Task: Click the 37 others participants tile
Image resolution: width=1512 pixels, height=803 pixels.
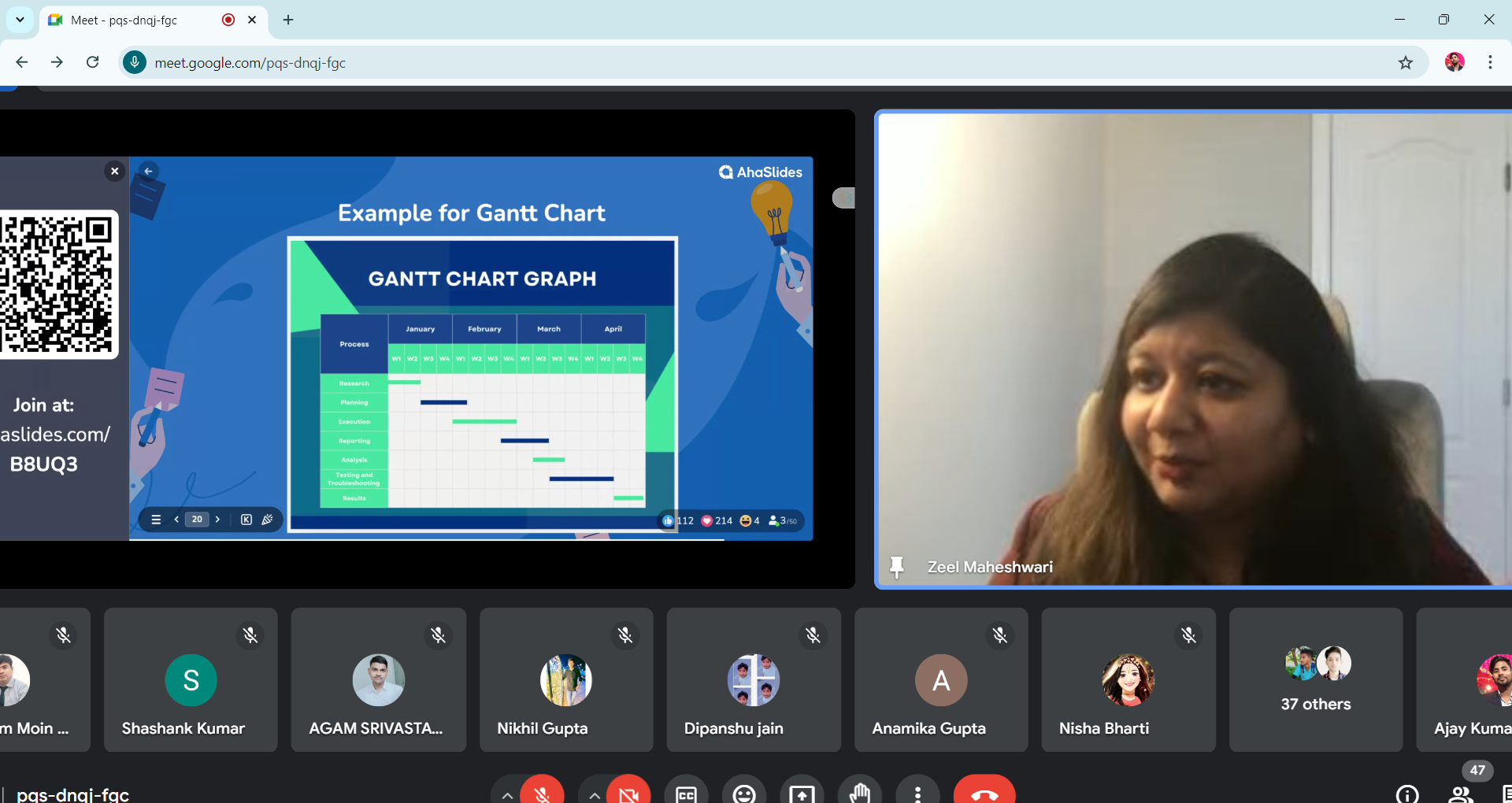Action: point(1315,679)
